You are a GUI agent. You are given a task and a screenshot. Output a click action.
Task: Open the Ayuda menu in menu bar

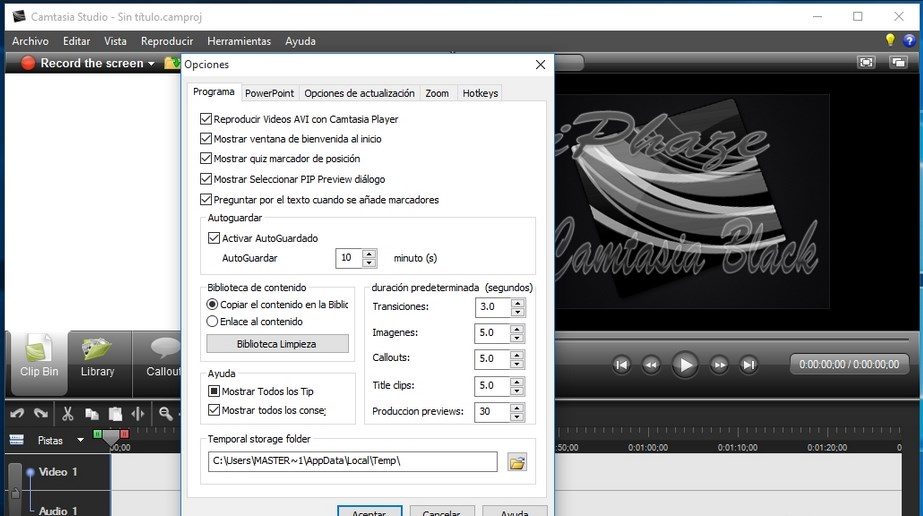(x=300, y=41)
